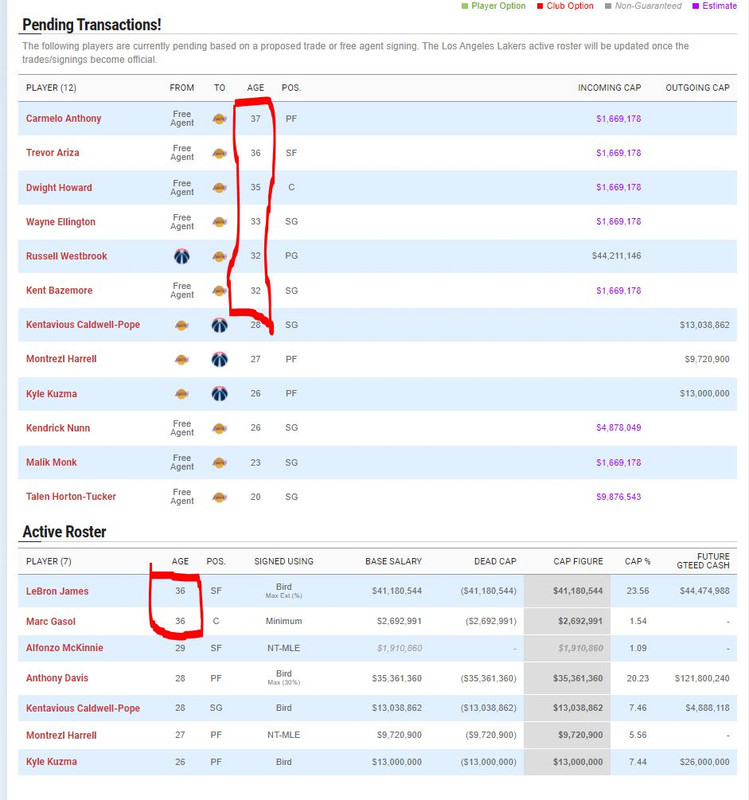
Task: Sort Active Roster by CAP FIGURE header
Action: [x=578, y=561]
